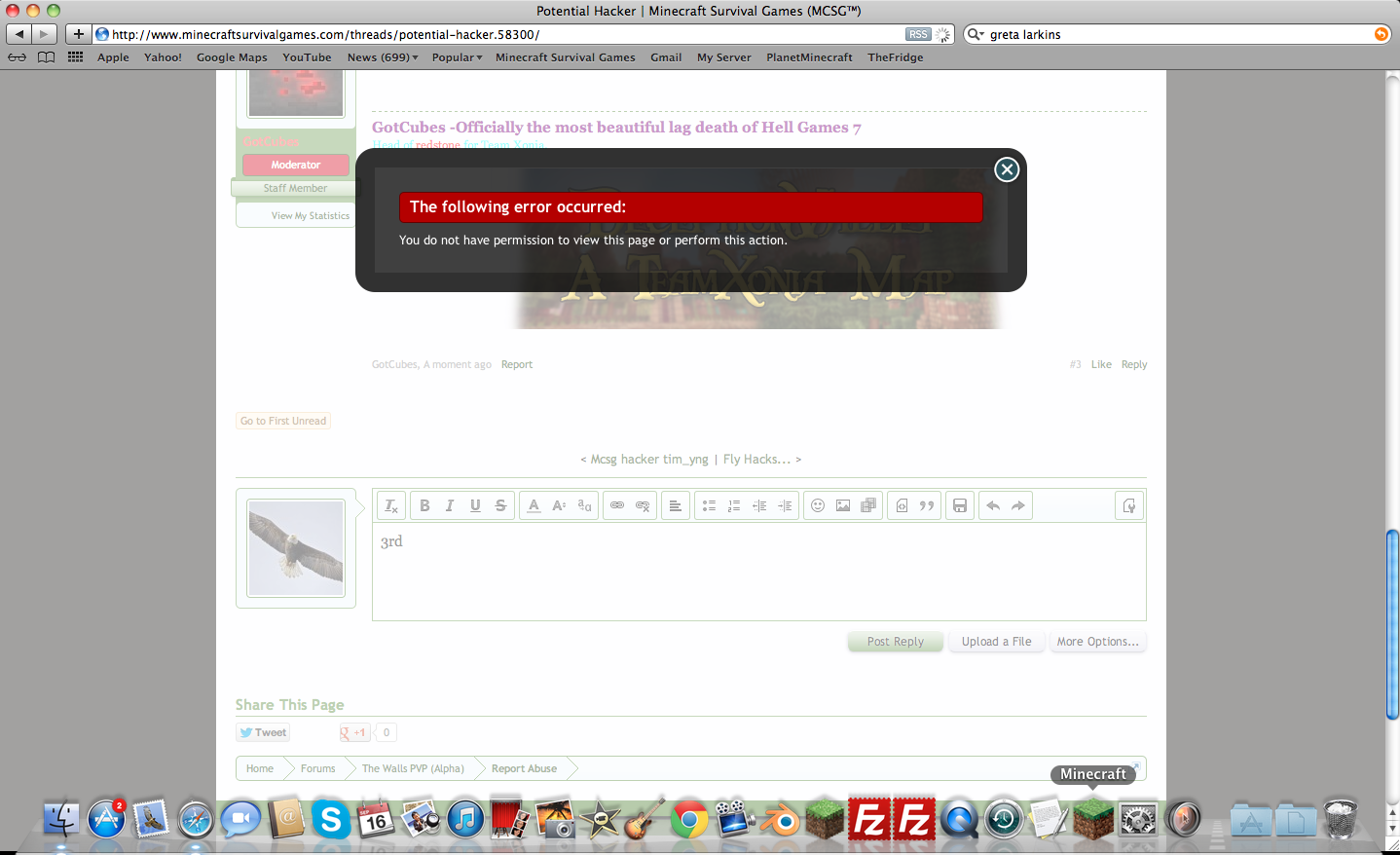Click the browser back button
The height and width of the screenshot is (855, 1400).
[19, 34]
